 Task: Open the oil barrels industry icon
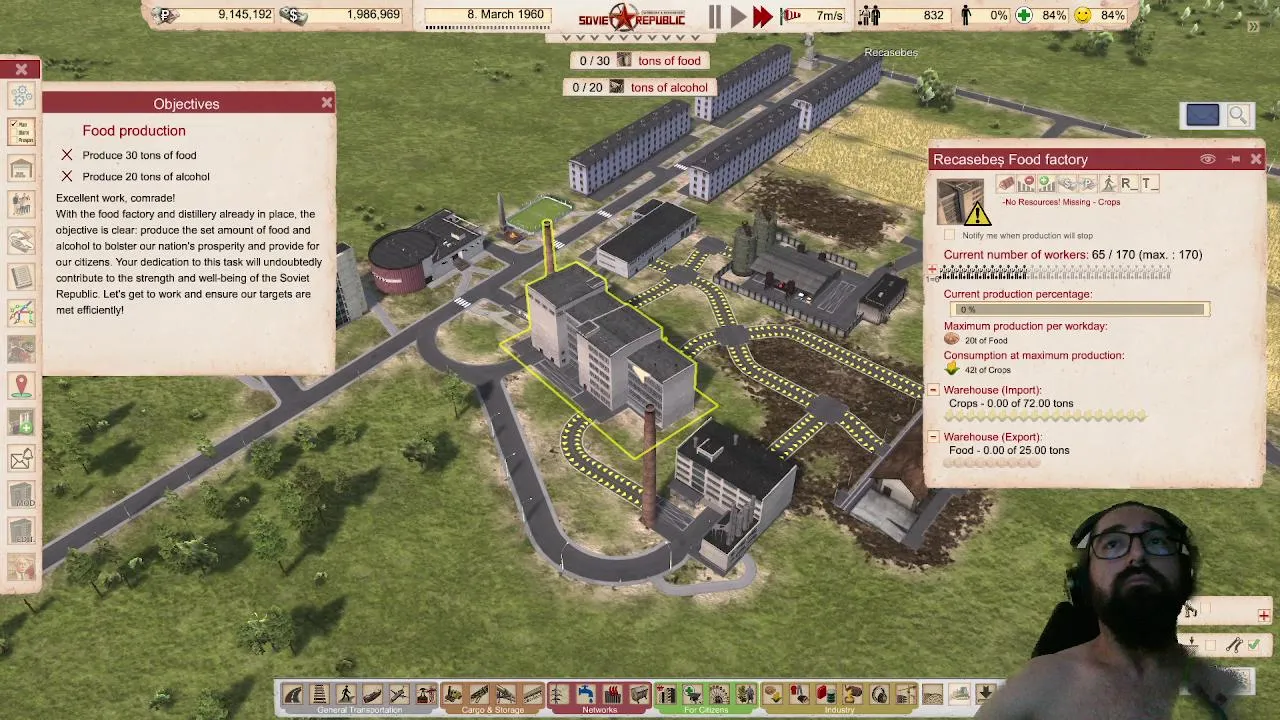(x=826, y=693)
